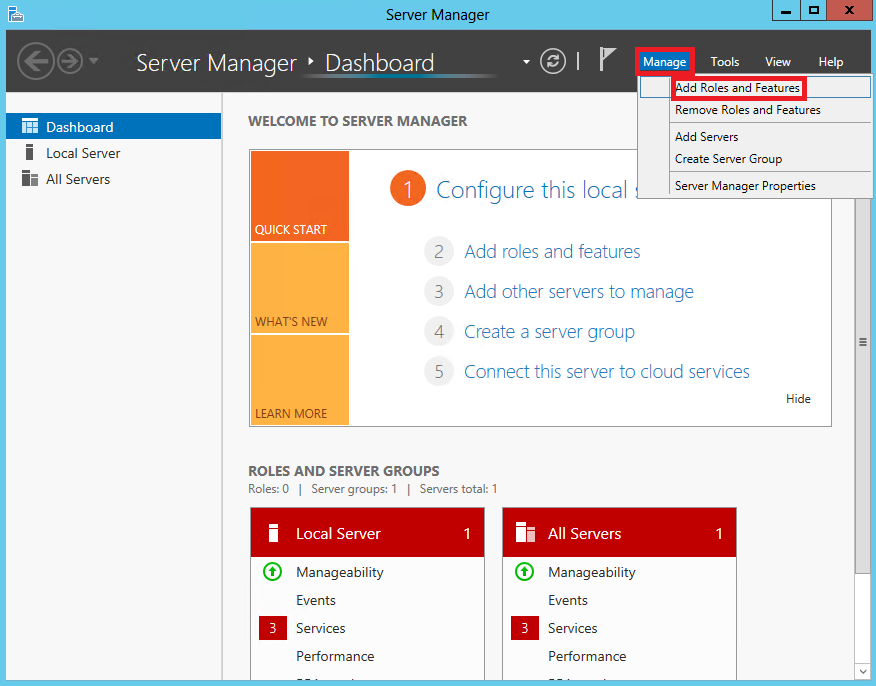Open Services under Local Server tile

point(321,628)
